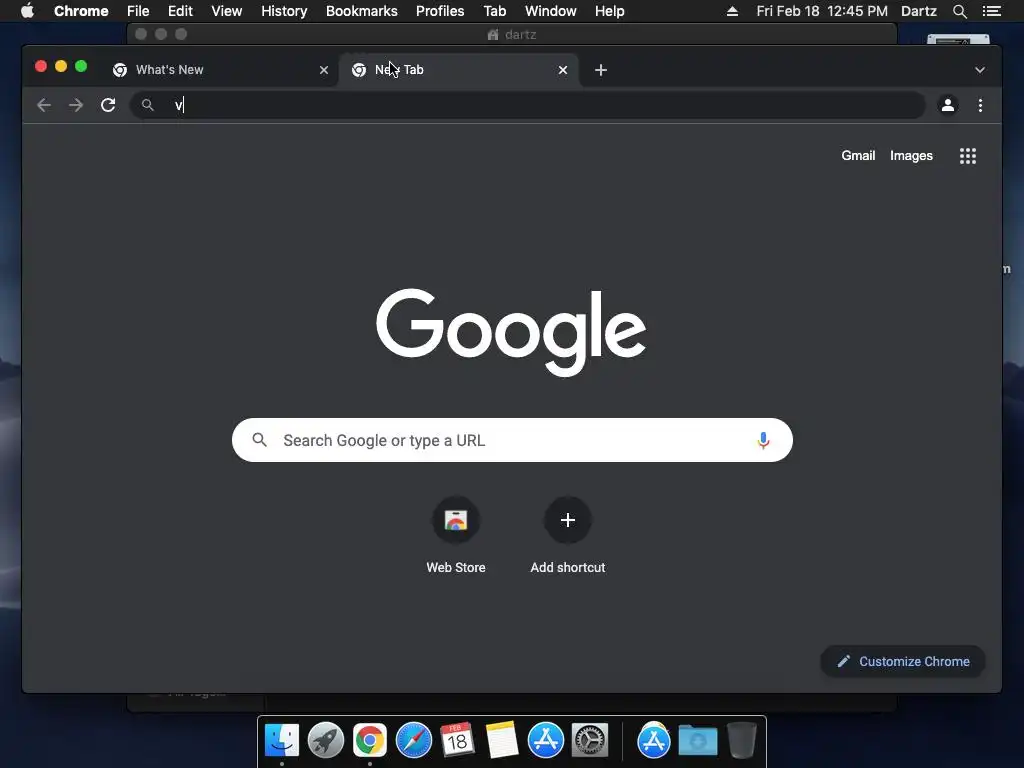Open Safari from the Dock
Screen dimensions: 1024x768
coord(414,741)
